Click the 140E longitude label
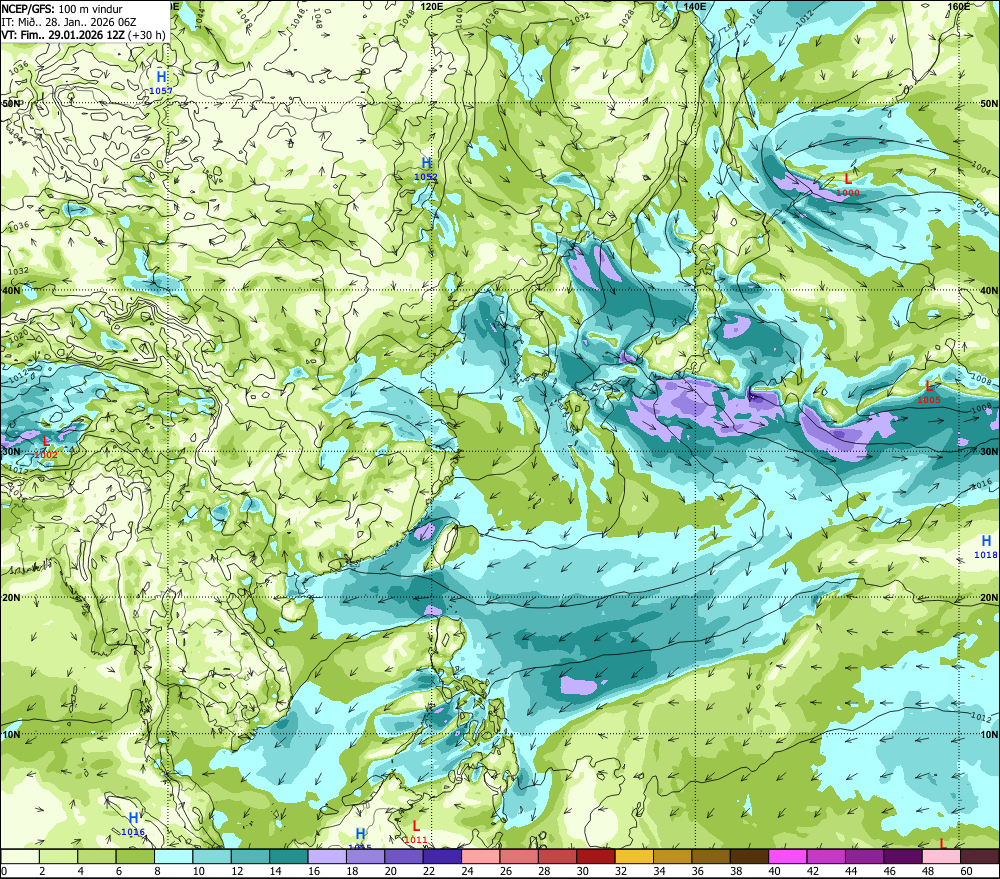1000x879 pixels. point(695,6)
